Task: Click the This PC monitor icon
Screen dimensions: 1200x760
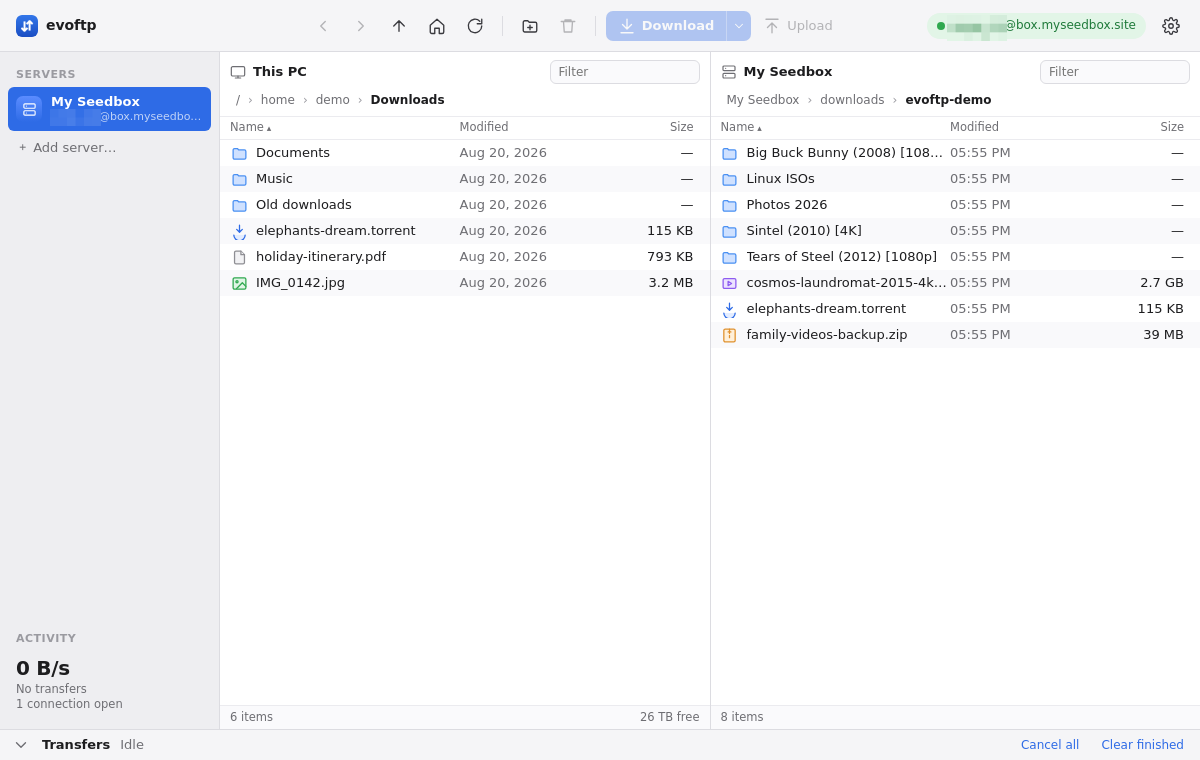Action: [238, 72]
